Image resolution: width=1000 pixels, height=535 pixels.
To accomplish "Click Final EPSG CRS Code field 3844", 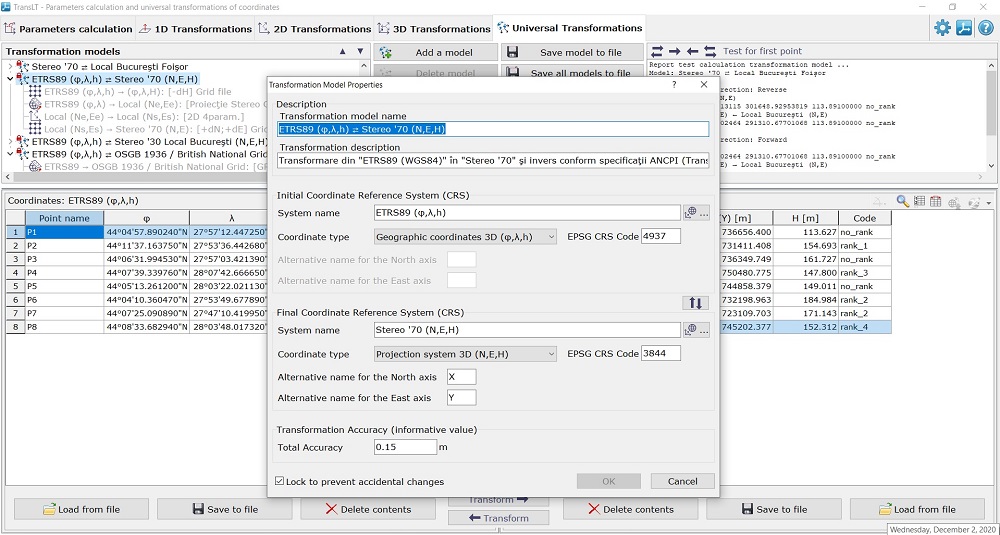I will (x=661, y=354).
